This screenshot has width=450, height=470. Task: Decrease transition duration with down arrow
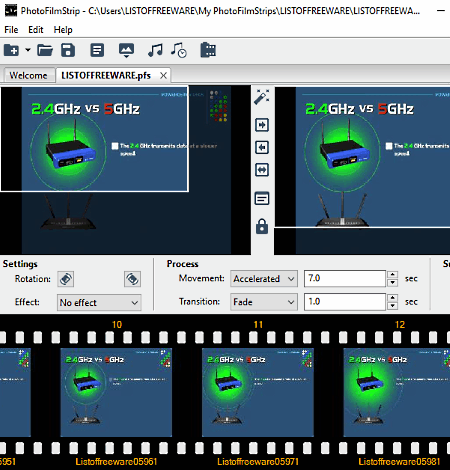point(393,306)
